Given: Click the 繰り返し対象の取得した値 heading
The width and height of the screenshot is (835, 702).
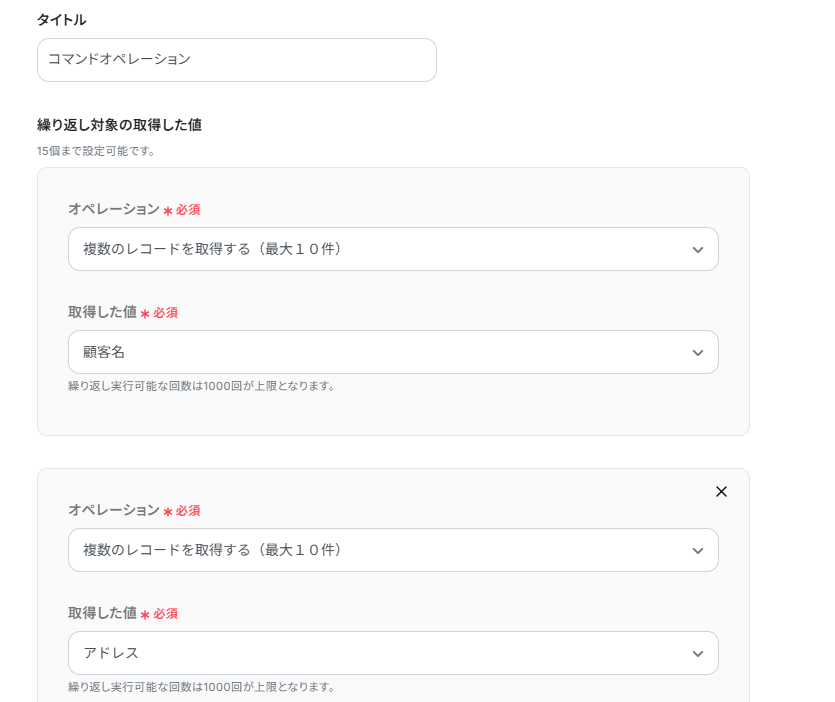Looking at the screenshot, I should 119,125.
